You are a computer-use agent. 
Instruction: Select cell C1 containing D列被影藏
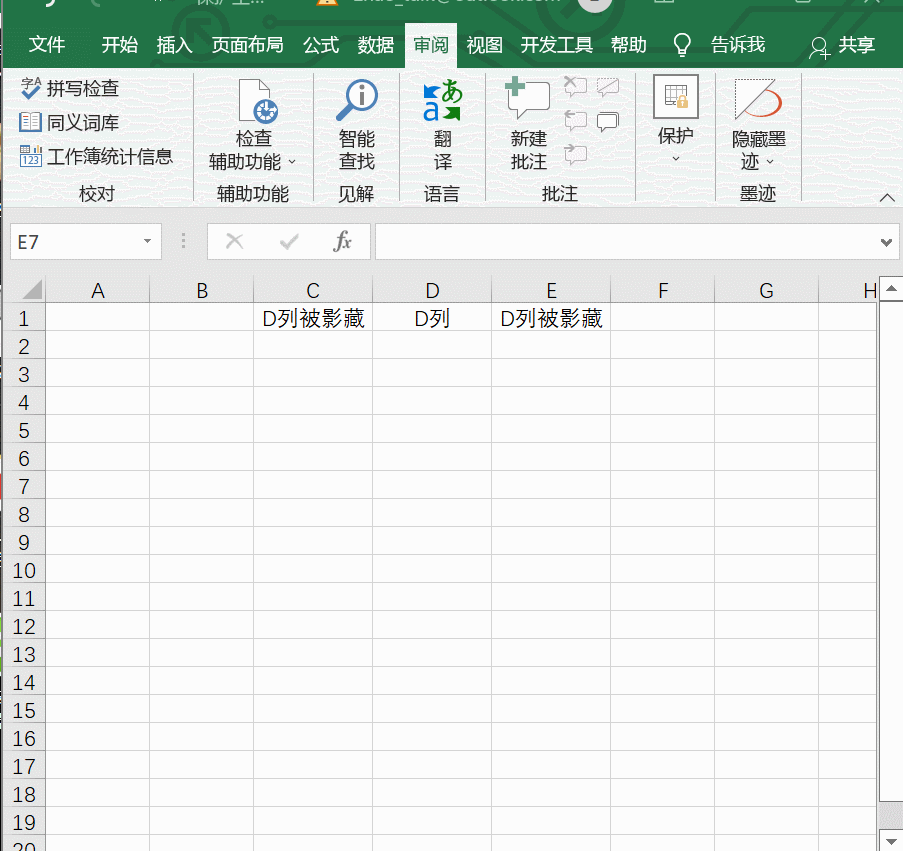313,318
